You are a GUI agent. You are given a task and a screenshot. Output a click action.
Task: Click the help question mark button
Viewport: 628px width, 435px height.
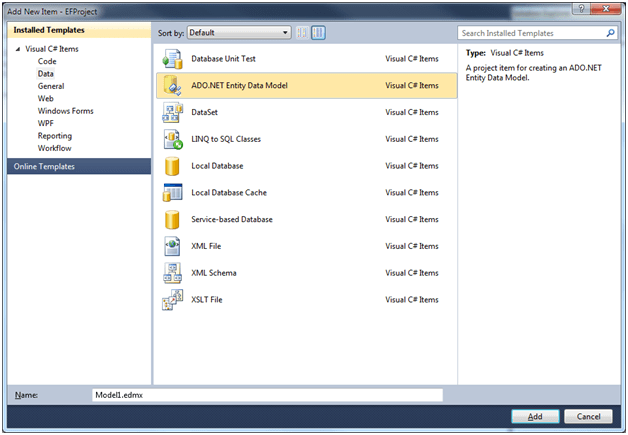point(582,8)
